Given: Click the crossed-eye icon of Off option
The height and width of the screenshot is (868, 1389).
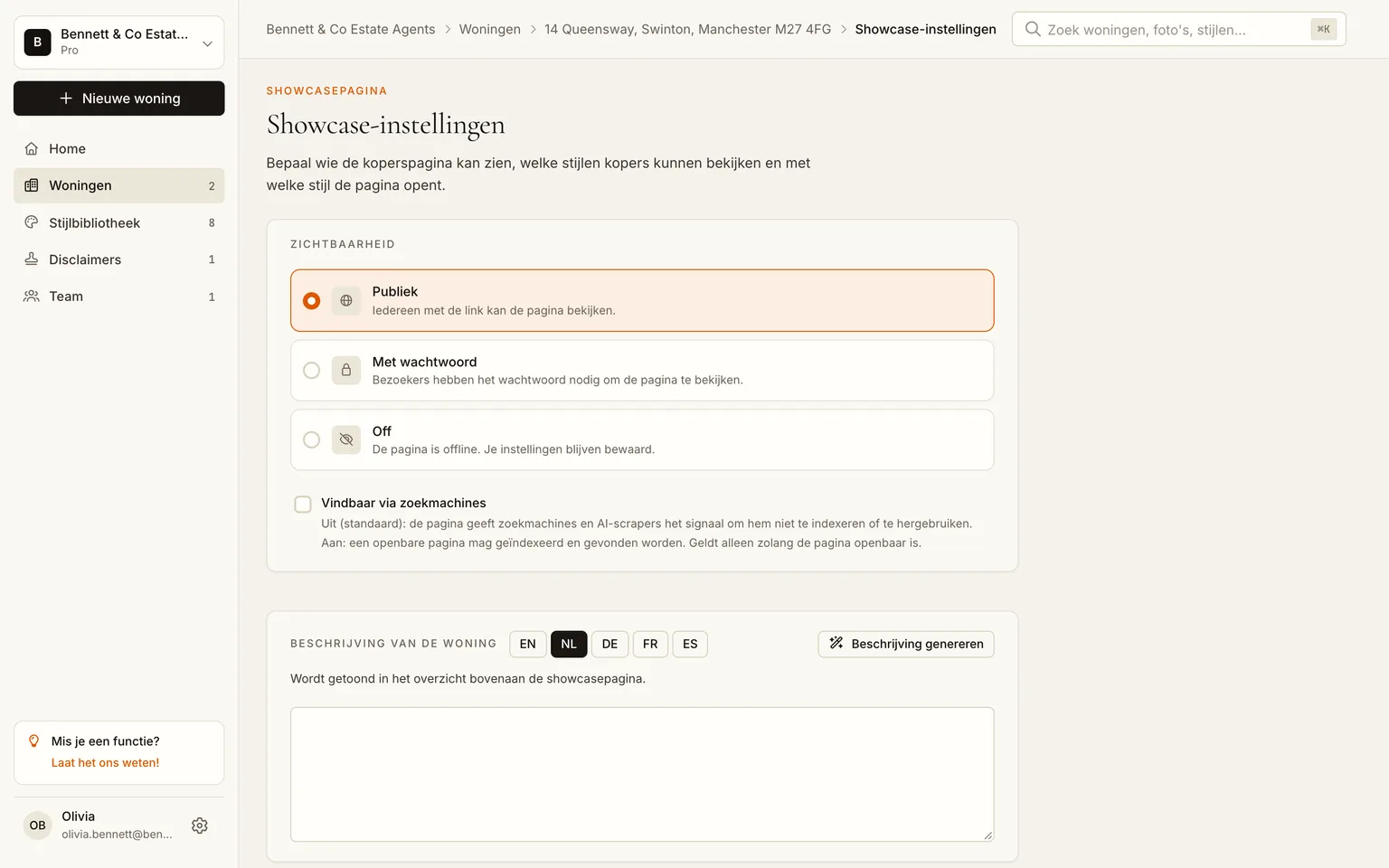Looking at the screenshot, I should point(346,439).
